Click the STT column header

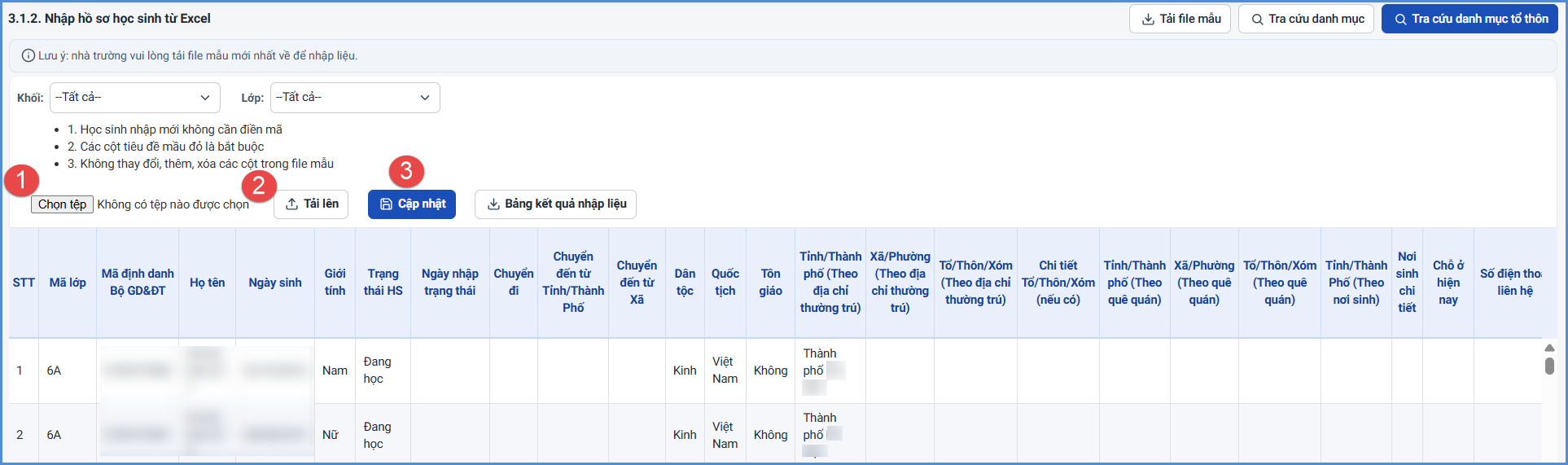pos(24,283)
